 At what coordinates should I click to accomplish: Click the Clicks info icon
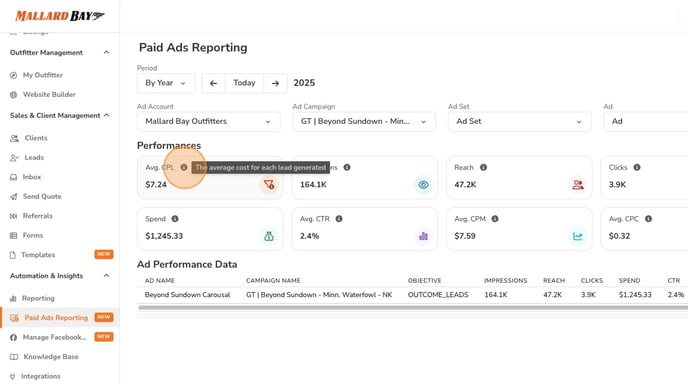637,167
